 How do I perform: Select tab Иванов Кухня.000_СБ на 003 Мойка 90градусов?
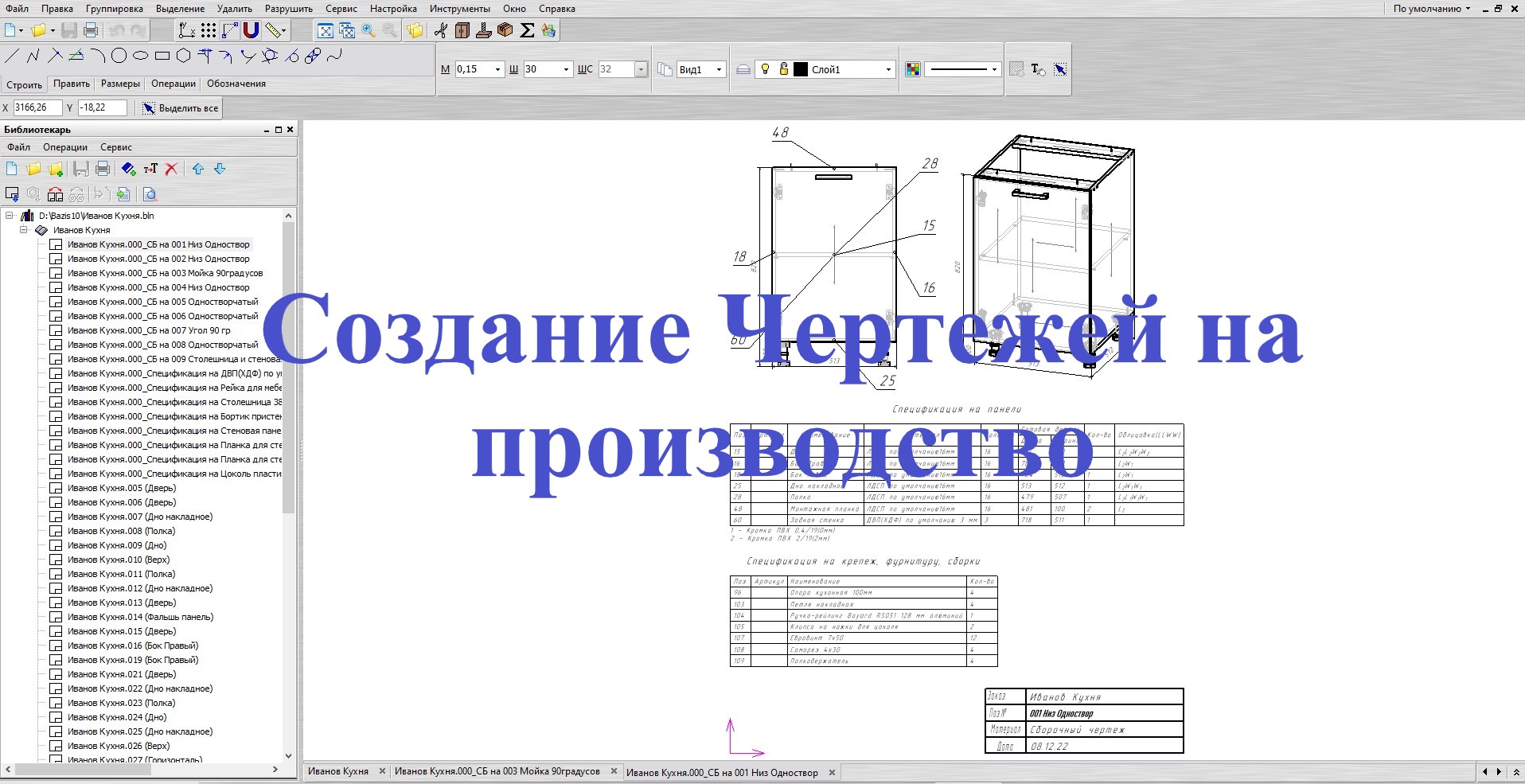(501, 772)
